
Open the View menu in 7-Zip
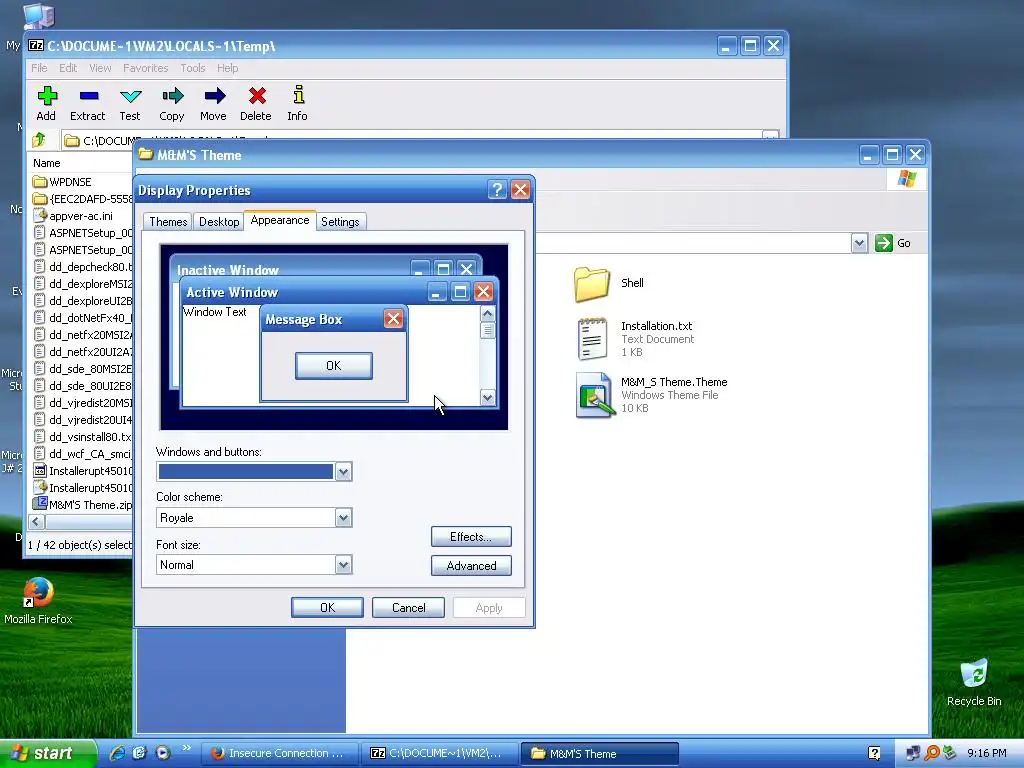tap(100, 68)
